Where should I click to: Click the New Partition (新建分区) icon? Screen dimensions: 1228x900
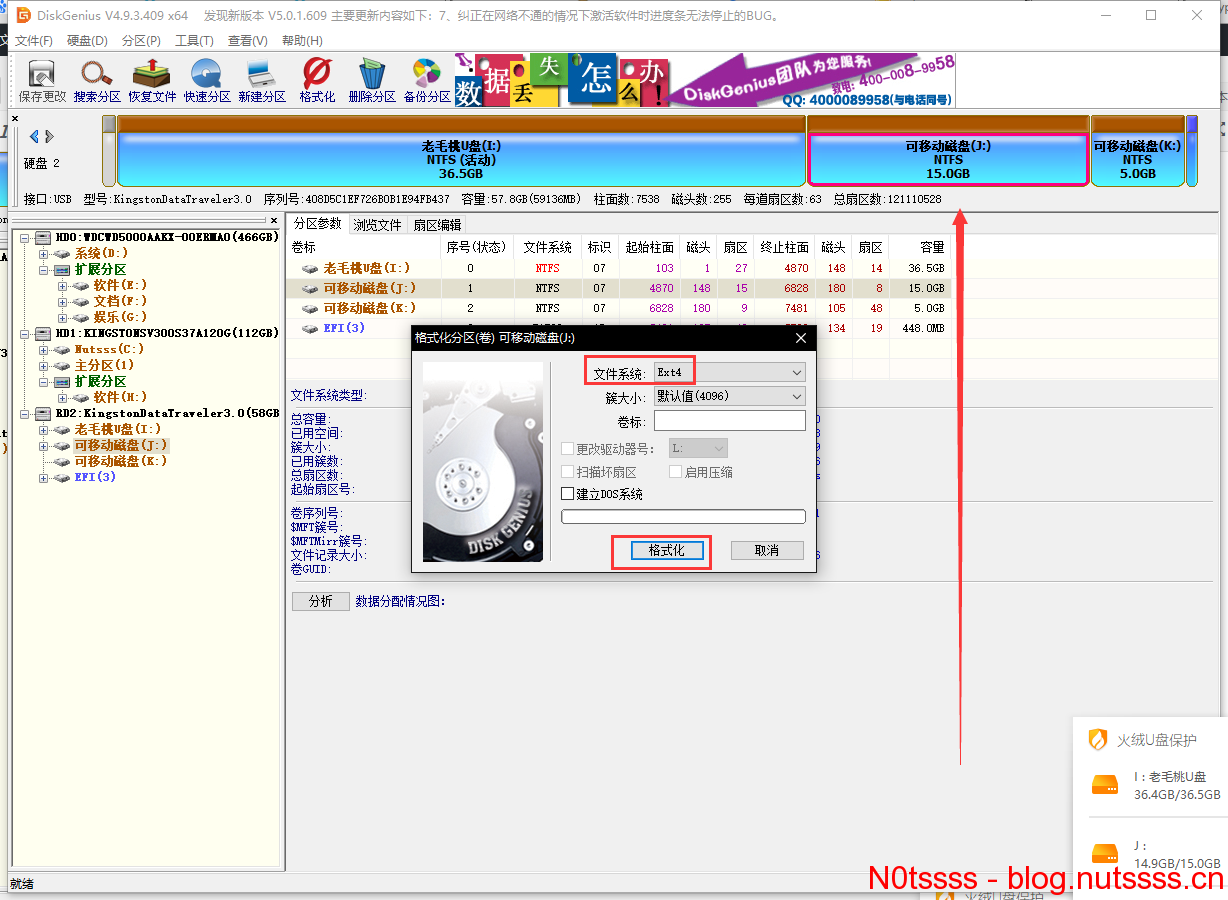262,81
